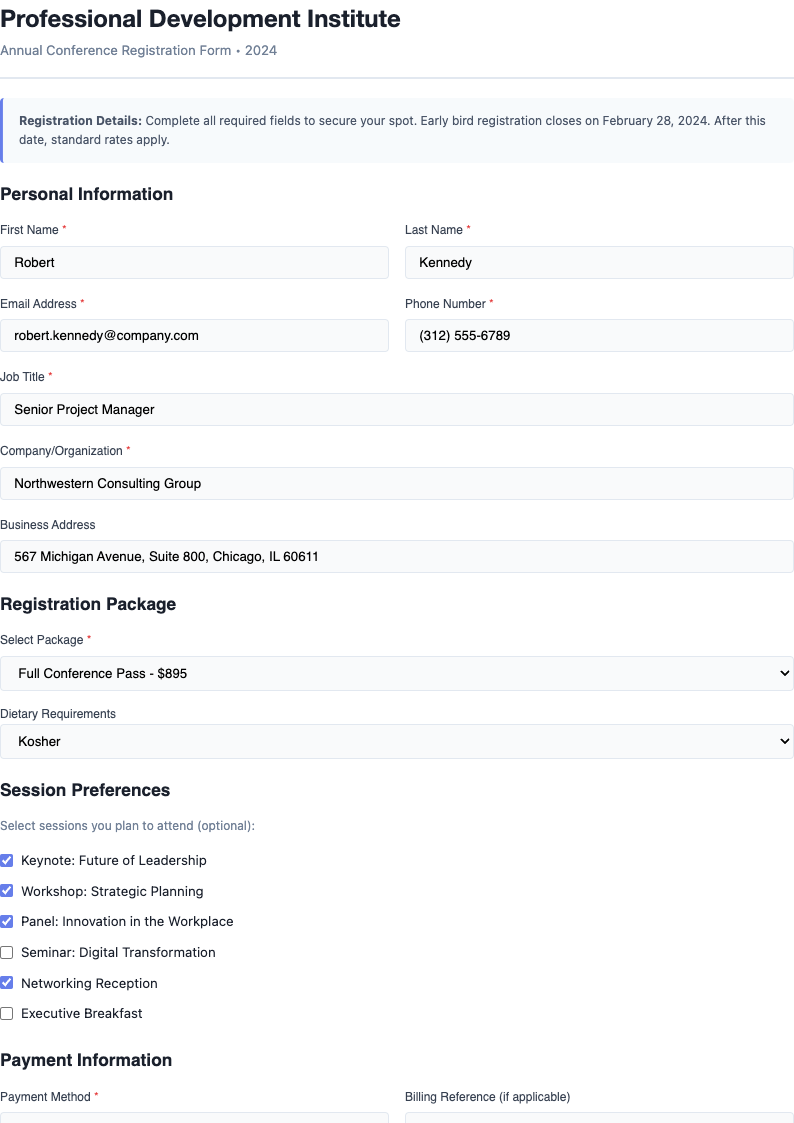
Task: Click the Phone Number field
Action: (598, 335)
